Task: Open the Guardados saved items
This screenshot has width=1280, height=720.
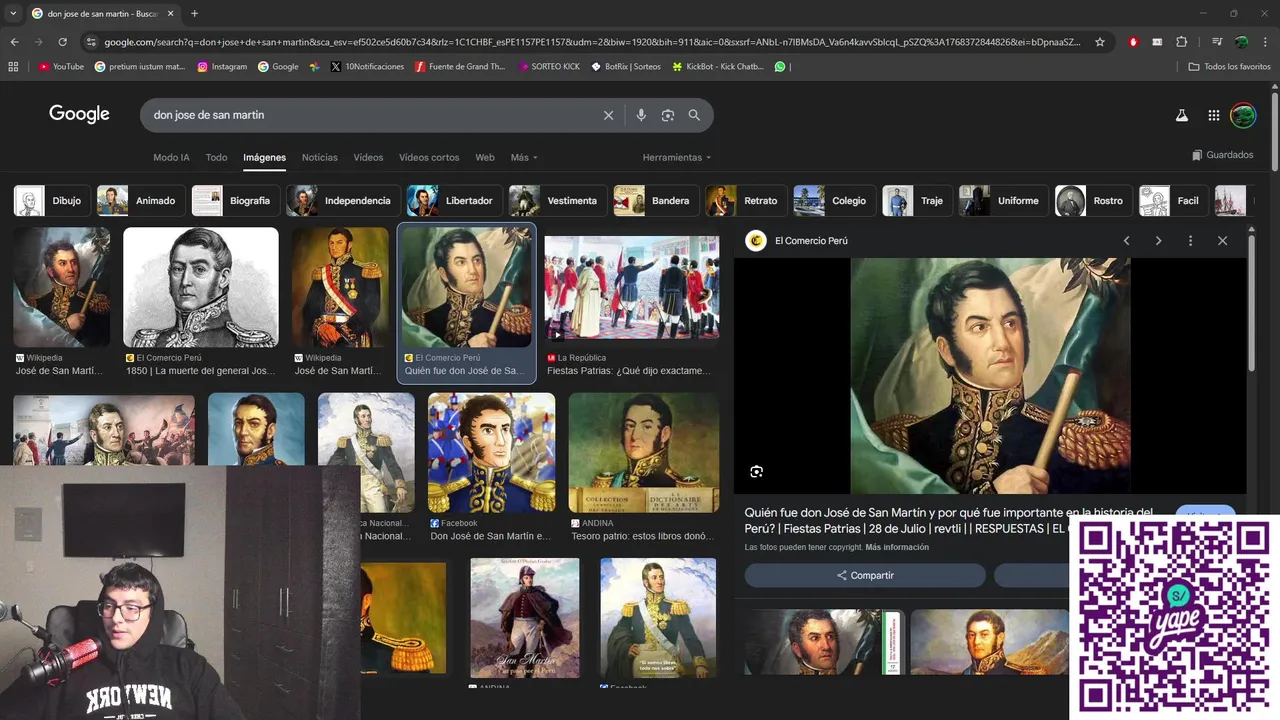Action: tap(1222, 155)
